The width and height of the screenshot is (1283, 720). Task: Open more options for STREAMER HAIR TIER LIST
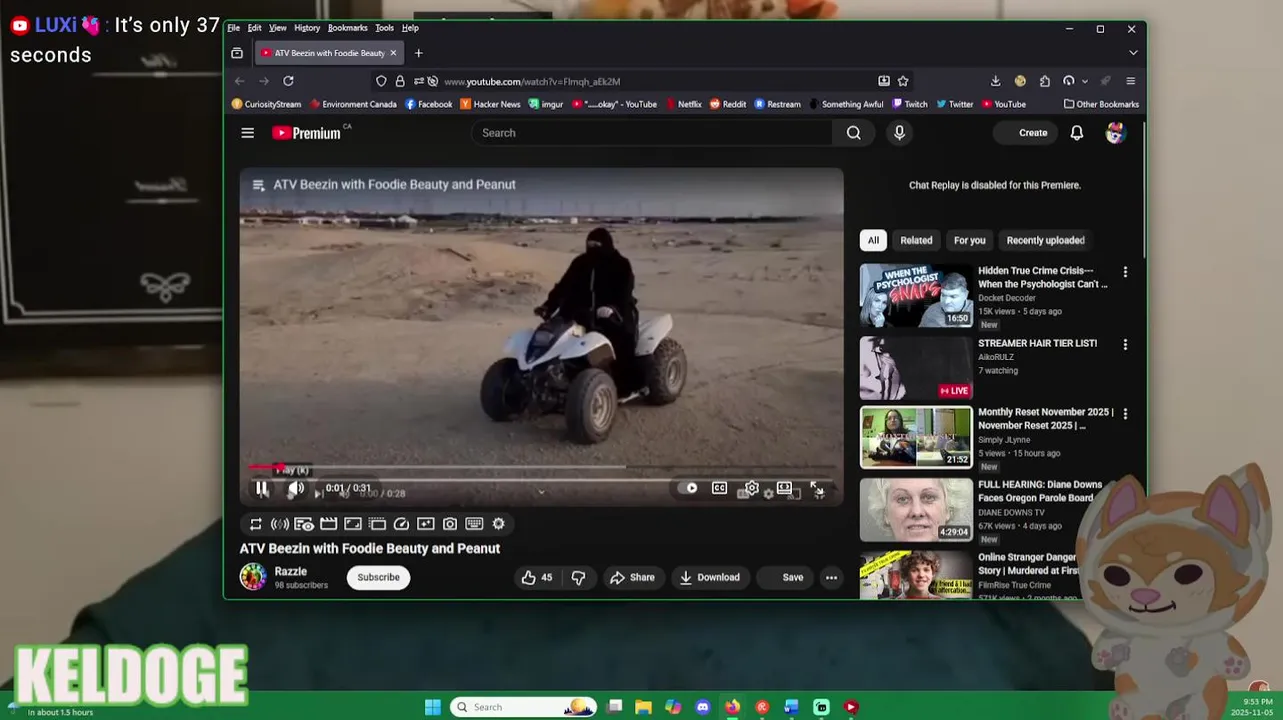[1125, 345]
